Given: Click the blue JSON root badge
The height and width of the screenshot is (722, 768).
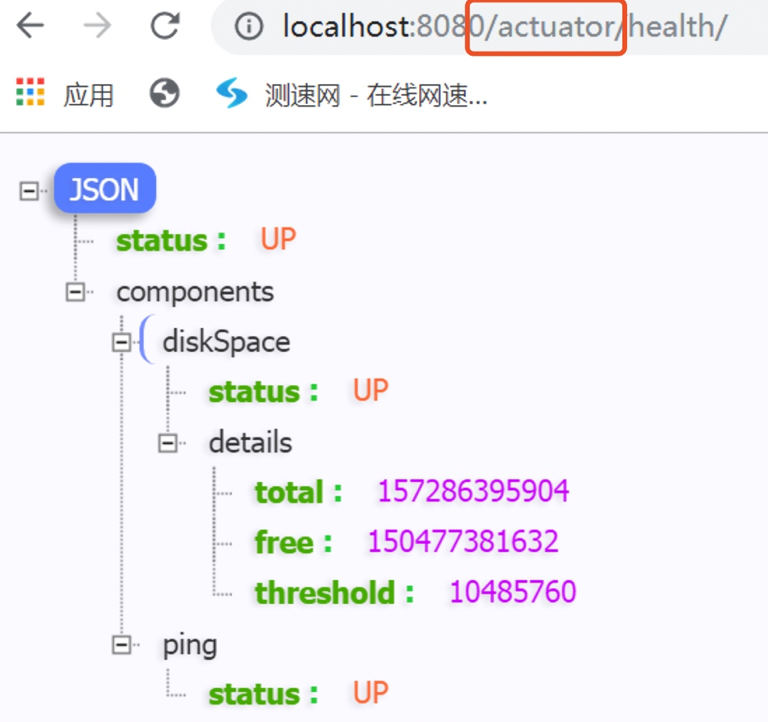Looking at the screenshot, I should (x=105, y=189).
